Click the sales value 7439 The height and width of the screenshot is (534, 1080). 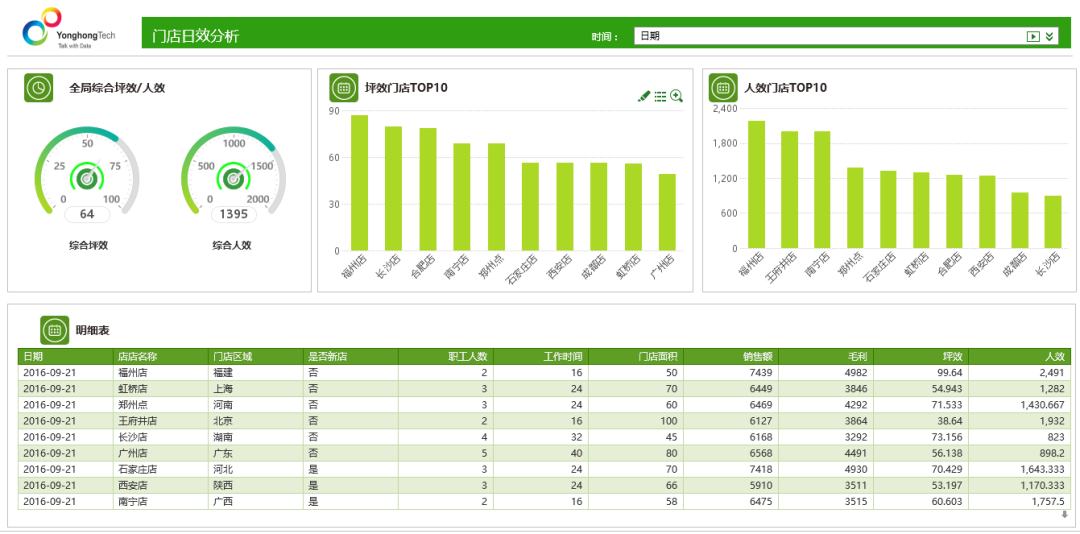point(731,372)
